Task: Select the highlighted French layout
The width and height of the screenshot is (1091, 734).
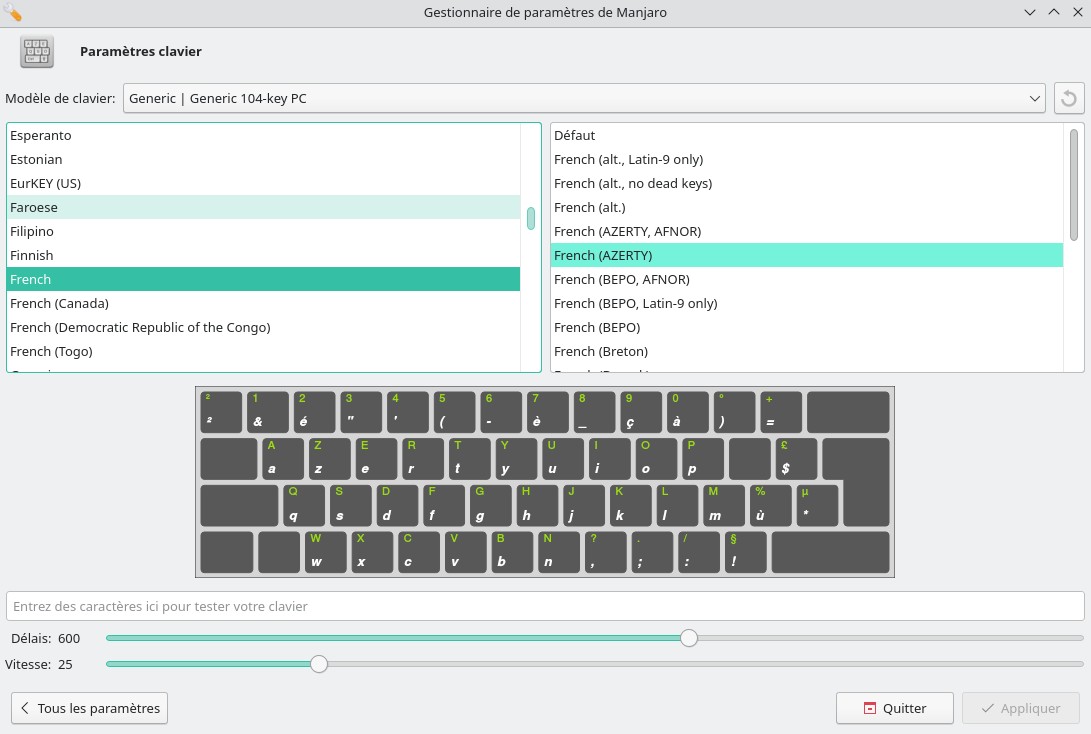Action: [x=263, y=280]
